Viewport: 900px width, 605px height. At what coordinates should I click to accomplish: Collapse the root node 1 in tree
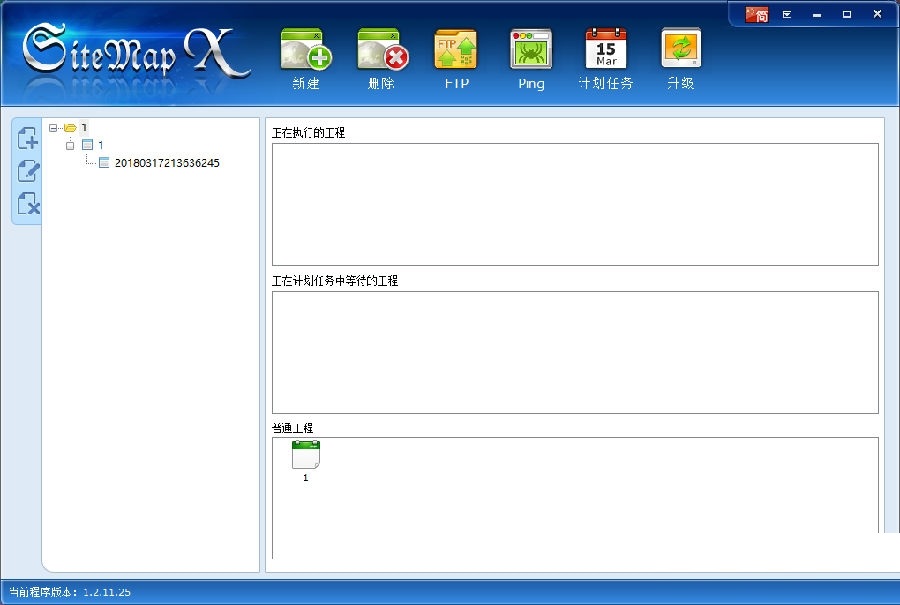(53, 128)
